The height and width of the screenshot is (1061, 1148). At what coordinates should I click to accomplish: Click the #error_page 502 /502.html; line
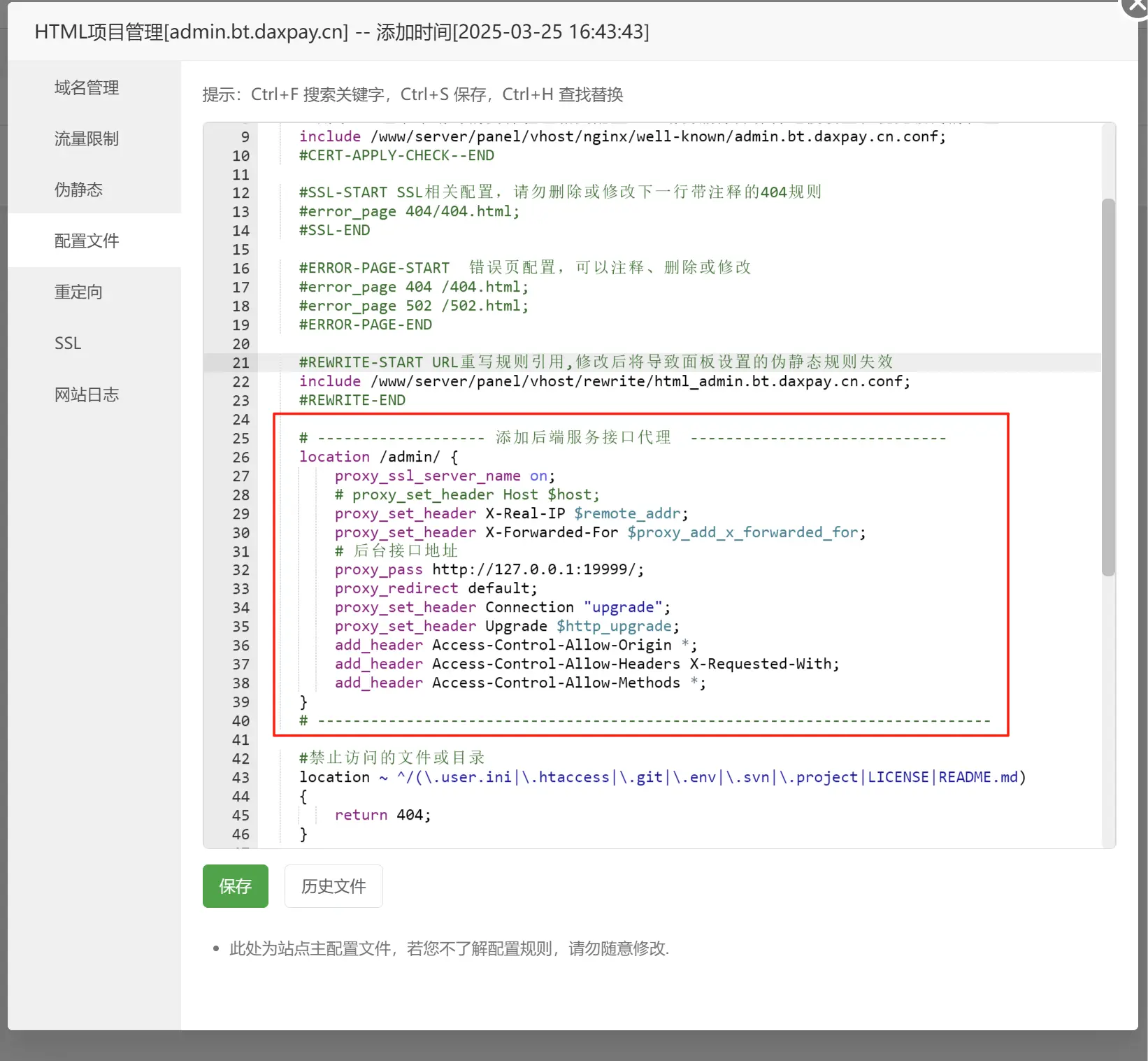pyautogui.click(x=414, y=306)
